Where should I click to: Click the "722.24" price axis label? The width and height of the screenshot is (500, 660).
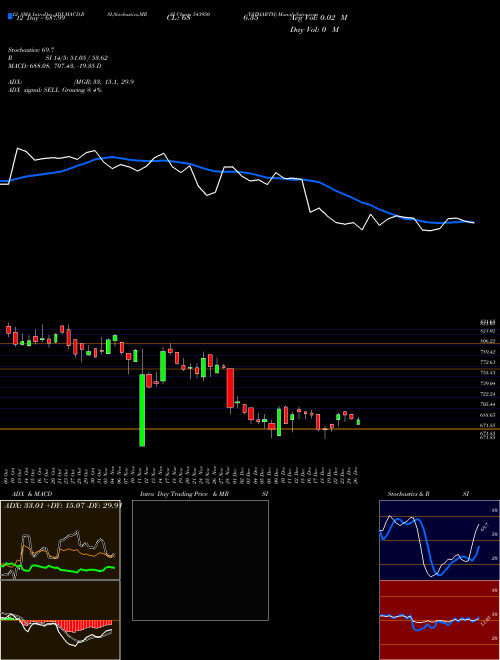[x=487, y=394]
